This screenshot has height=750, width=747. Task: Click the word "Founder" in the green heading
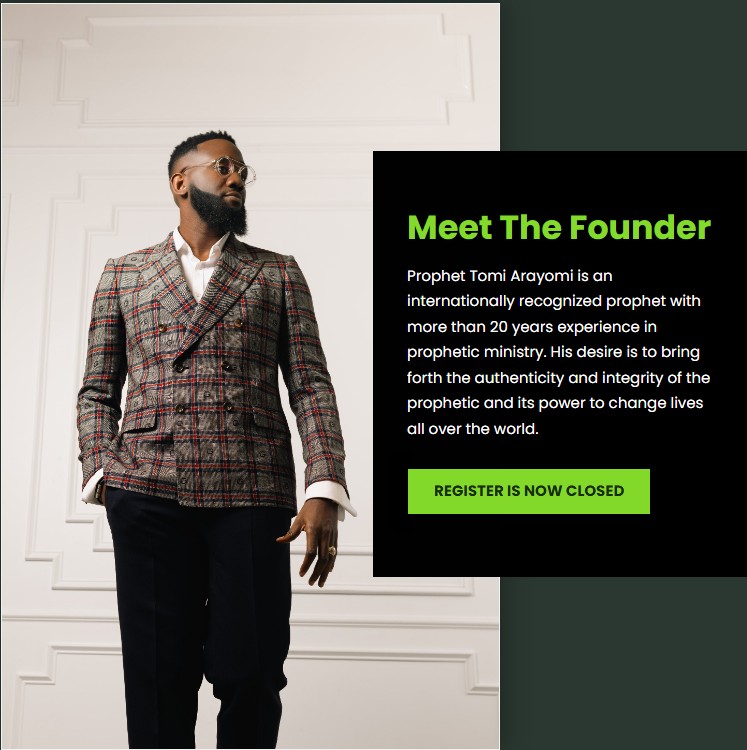click(641, 227)
